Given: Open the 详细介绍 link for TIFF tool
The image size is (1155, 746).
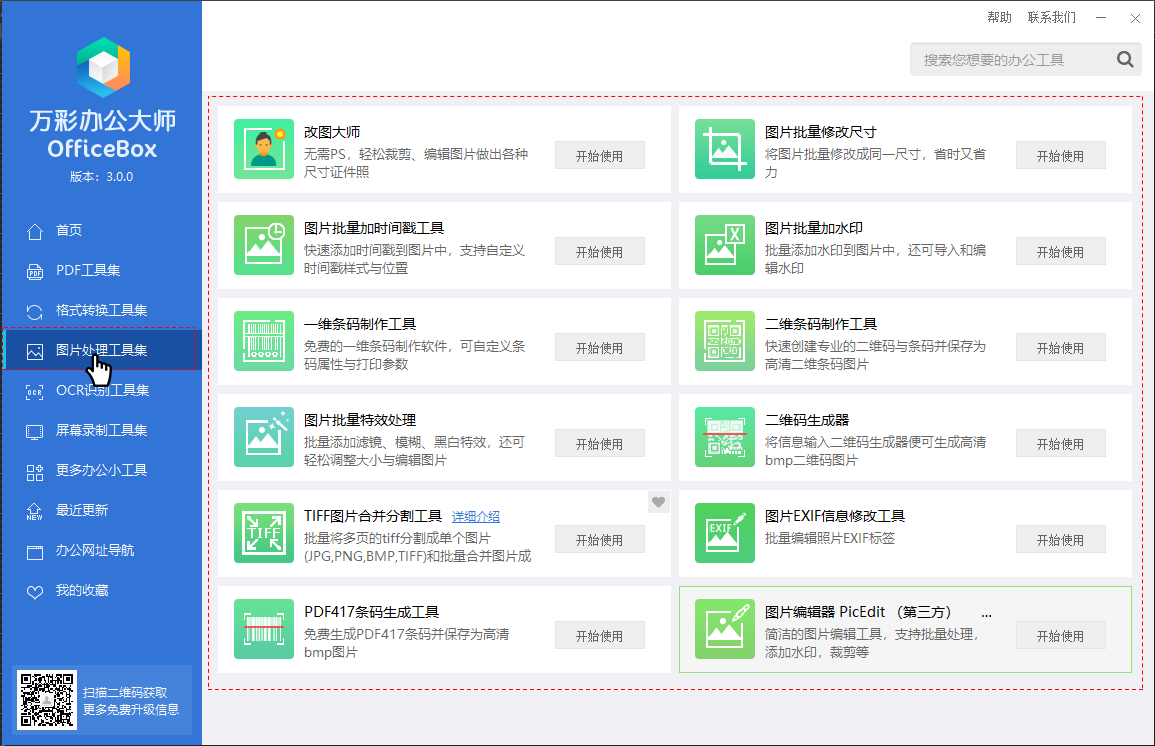Looking at the screenshot, I should click(476, 517).
